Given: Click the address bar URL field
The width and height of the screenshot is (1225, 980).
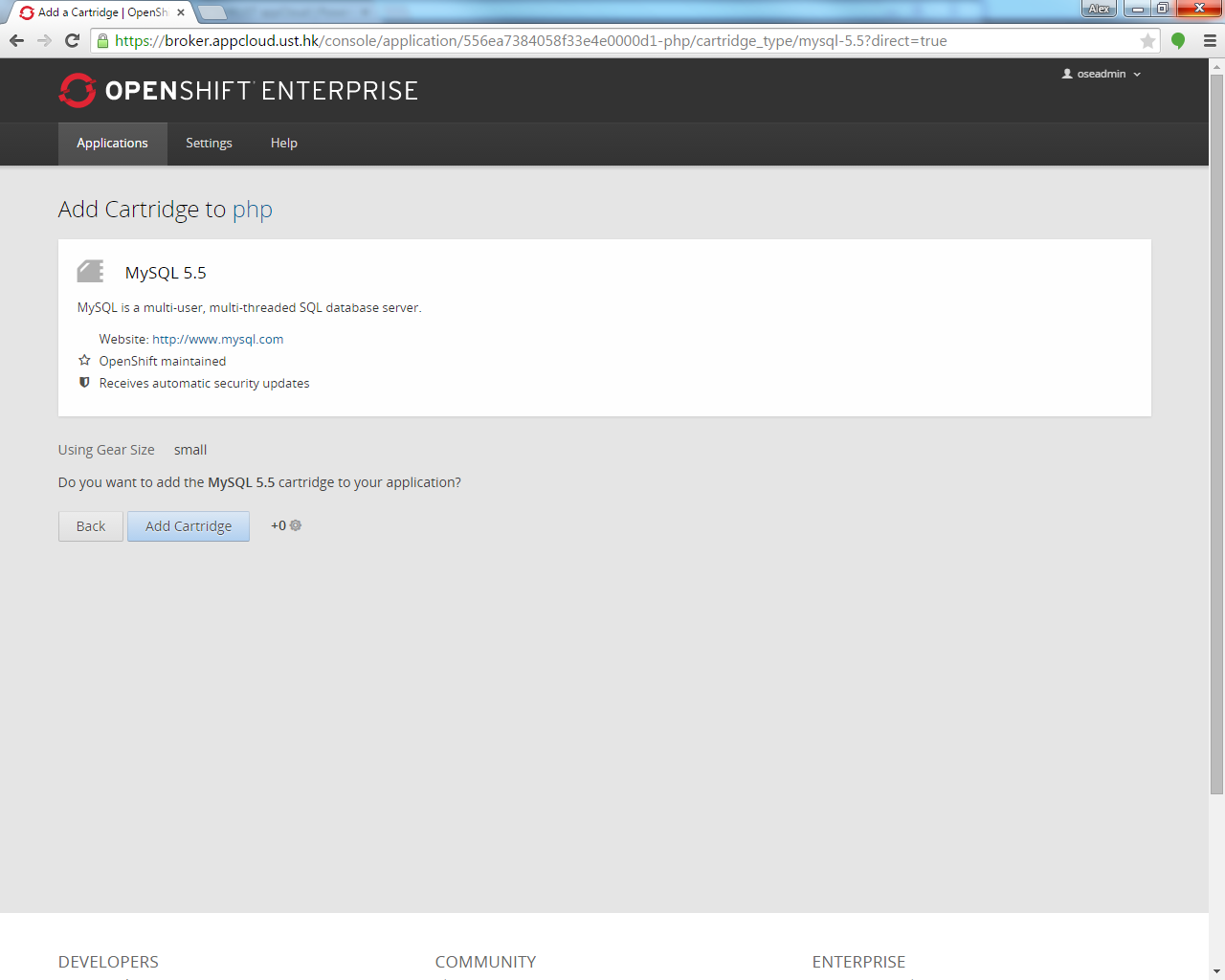Looking at the screenshot, I should [x=622, y=41].
